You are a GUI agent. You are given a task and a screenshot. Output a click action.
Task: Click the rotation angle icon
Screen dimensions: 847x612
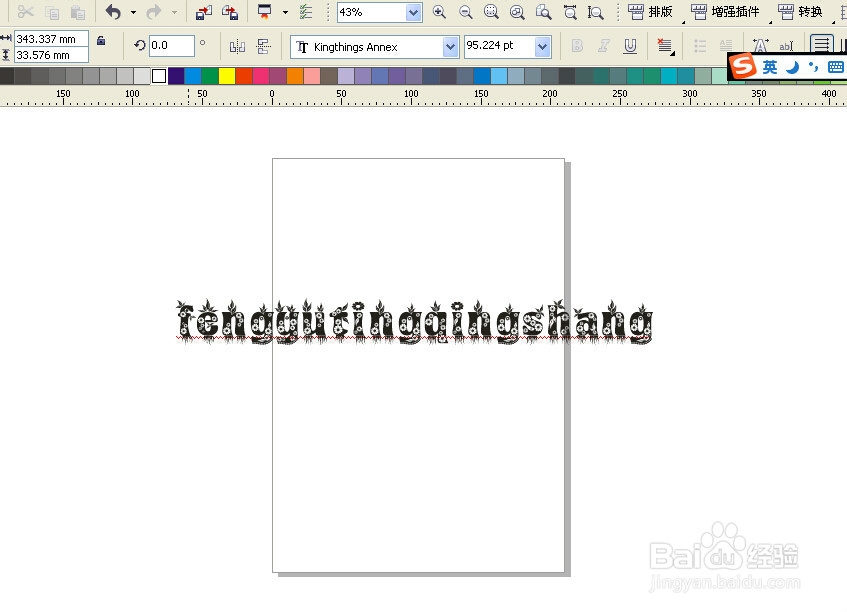coord(139,45)
